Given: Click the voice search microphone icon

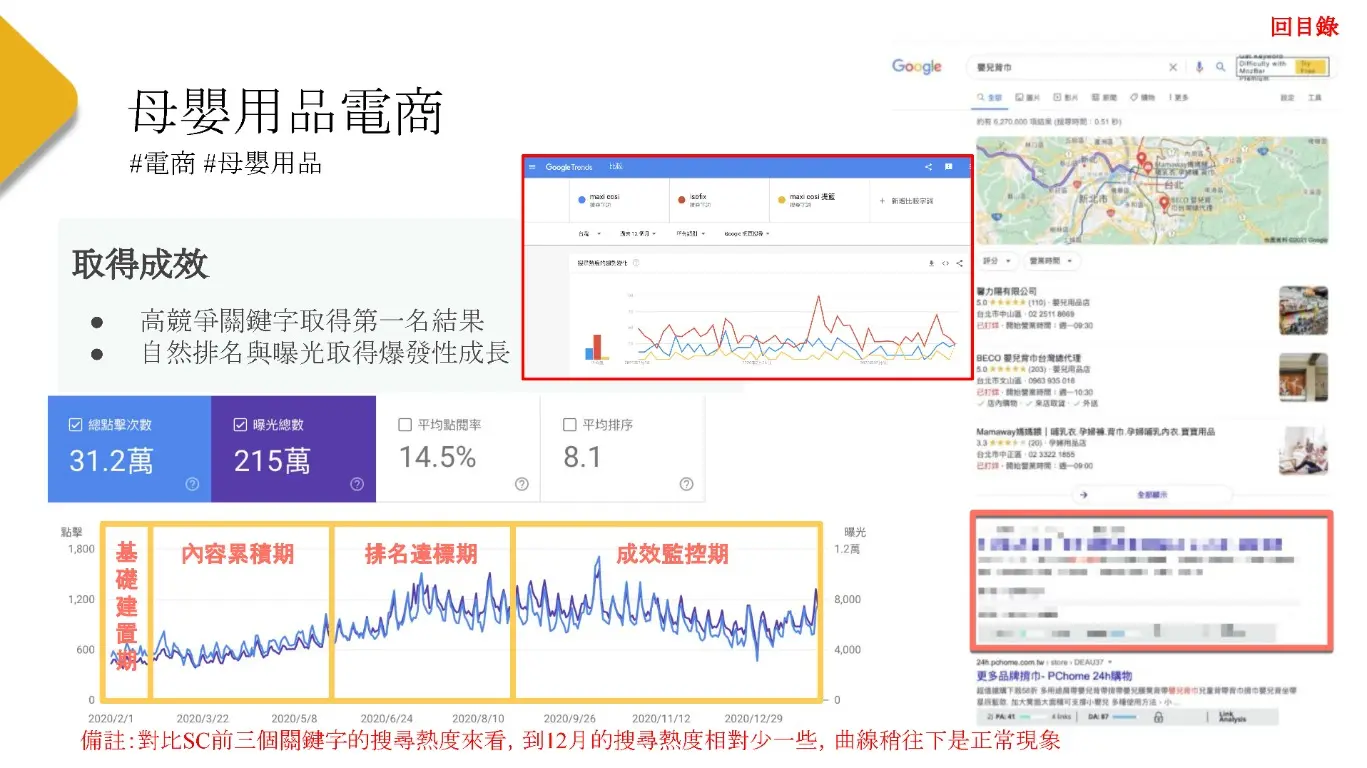Looking at the screenshot, I should pos(1199,67).
